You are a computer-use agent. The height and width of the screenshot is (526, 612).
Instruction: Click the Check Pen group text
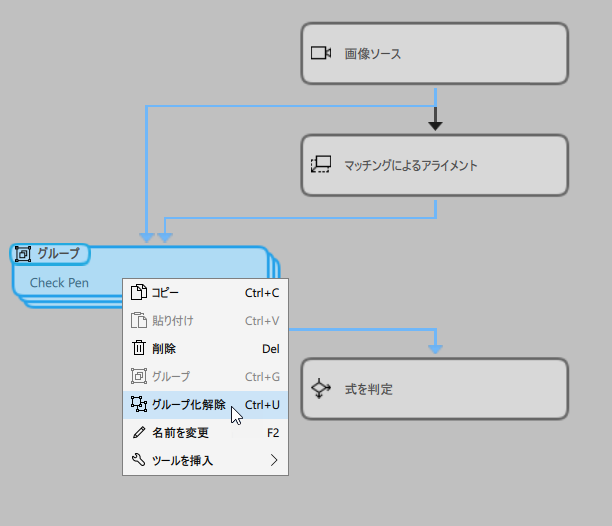[x=59, y=283]
